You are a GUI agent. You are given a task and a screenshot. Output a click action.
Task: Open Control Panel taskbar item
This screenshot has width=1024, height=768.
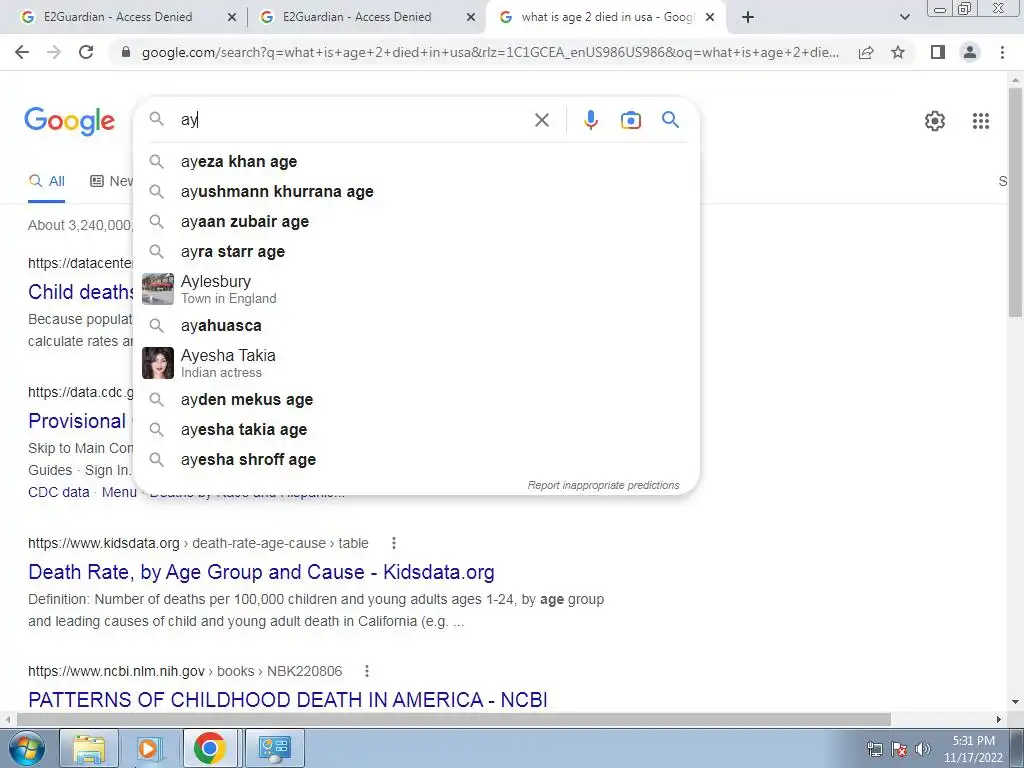[274, 748]
